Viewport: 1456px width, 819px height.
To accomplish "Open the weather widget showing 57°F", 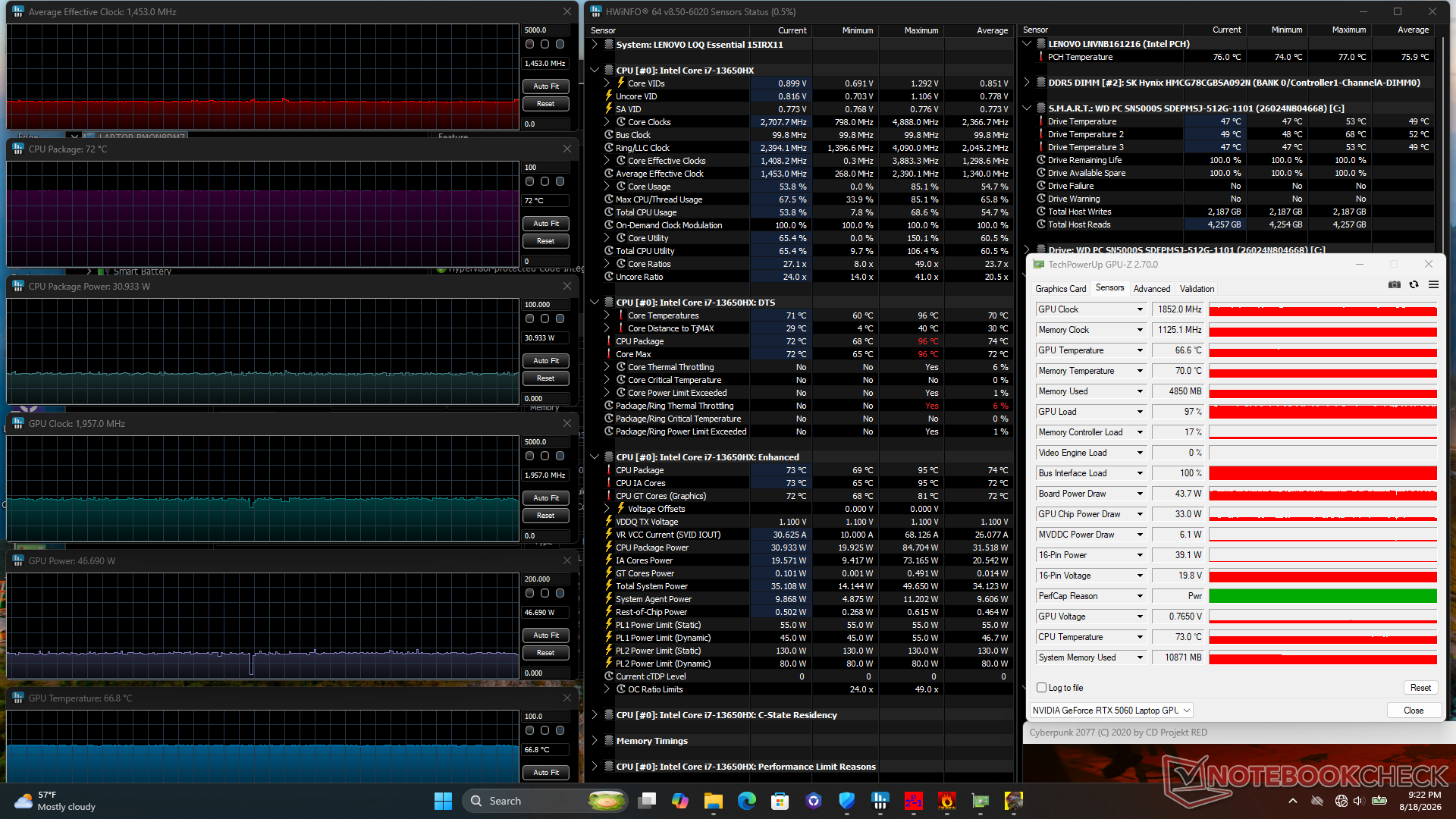I will tap(57, 801).
